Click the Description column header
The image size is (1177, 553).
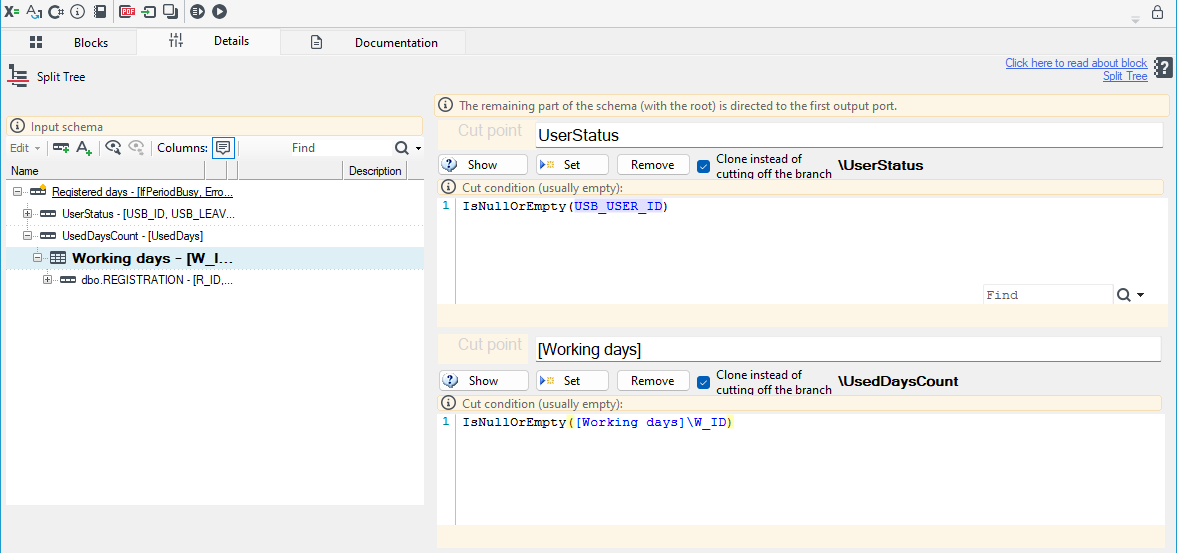375,171
